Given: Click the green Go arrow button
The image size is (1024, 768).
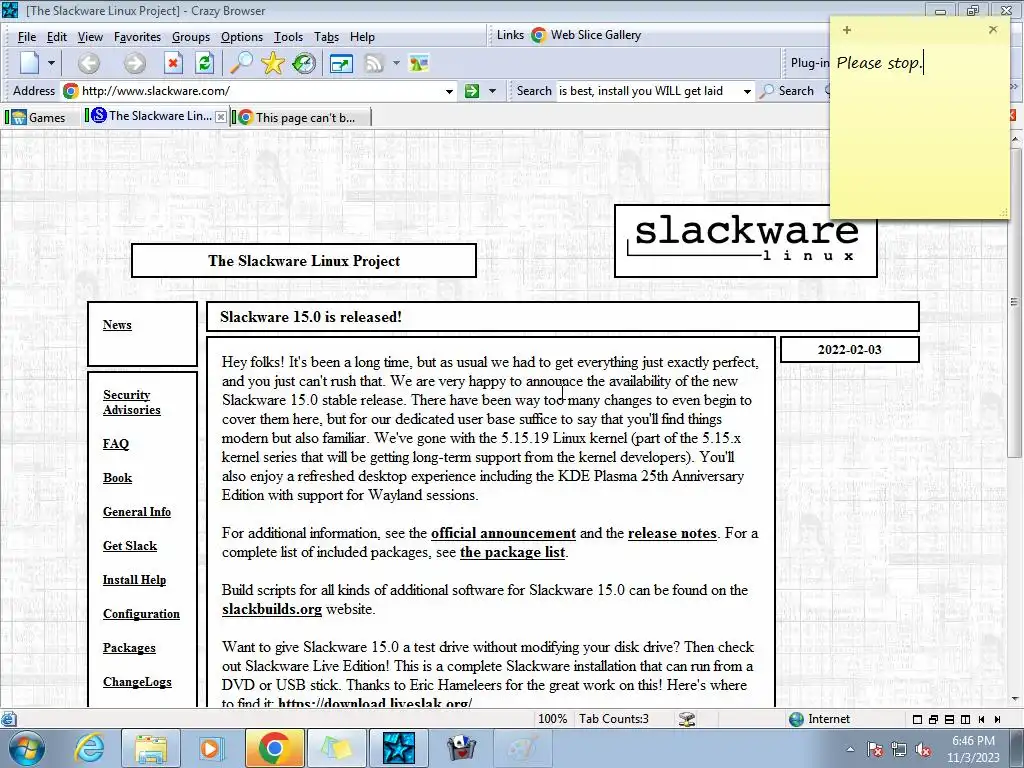Looking at the screenshot, I should click(x=472, y=91).
